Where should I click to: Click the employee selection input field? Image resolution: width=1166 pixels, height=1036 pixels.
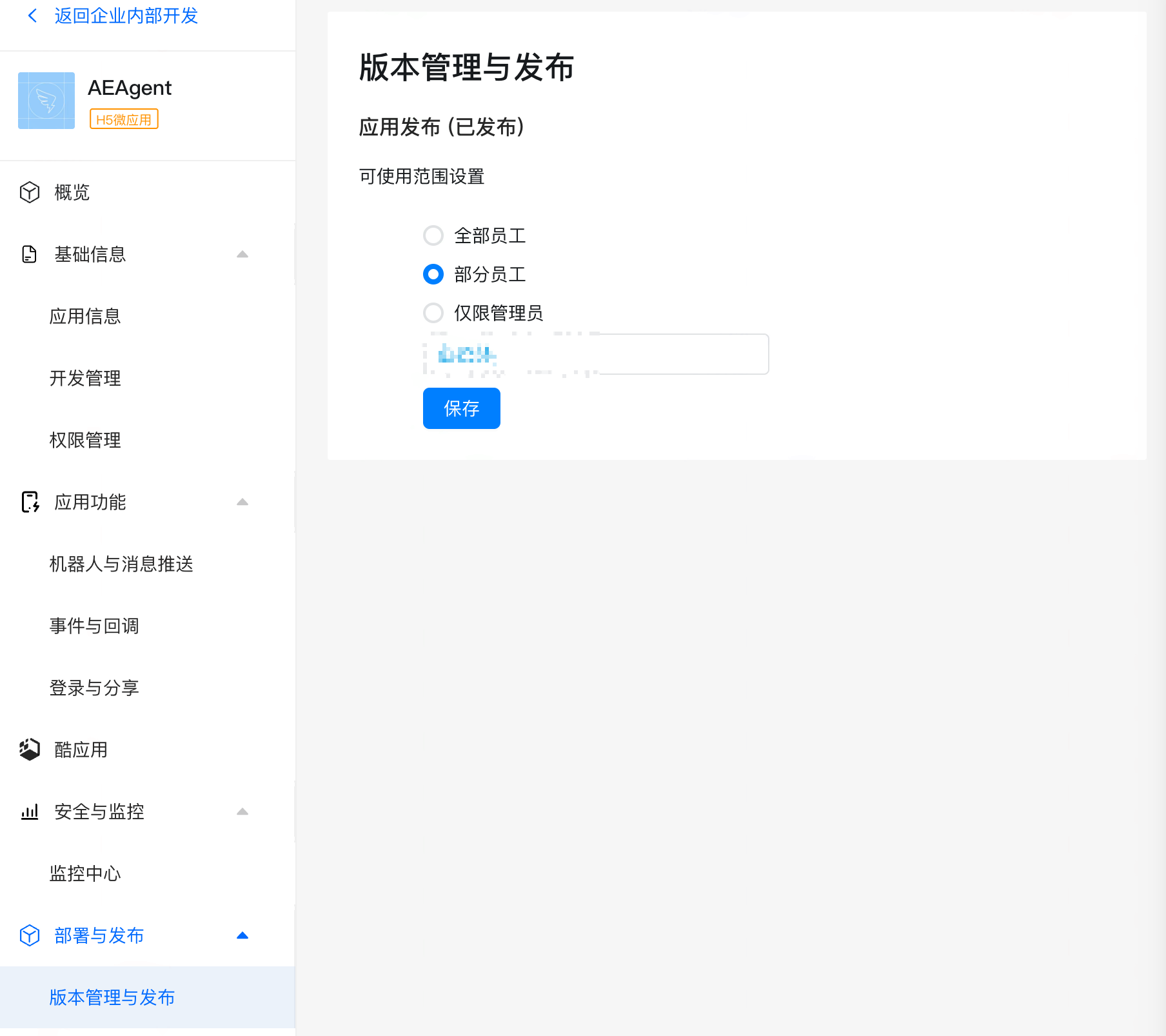click(x=596, y=354)
